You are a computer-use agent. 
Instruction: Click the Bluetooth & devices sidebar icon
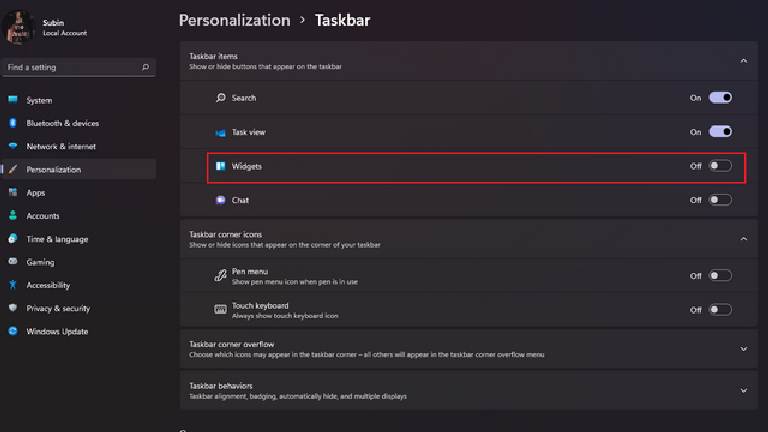(13, 123)
